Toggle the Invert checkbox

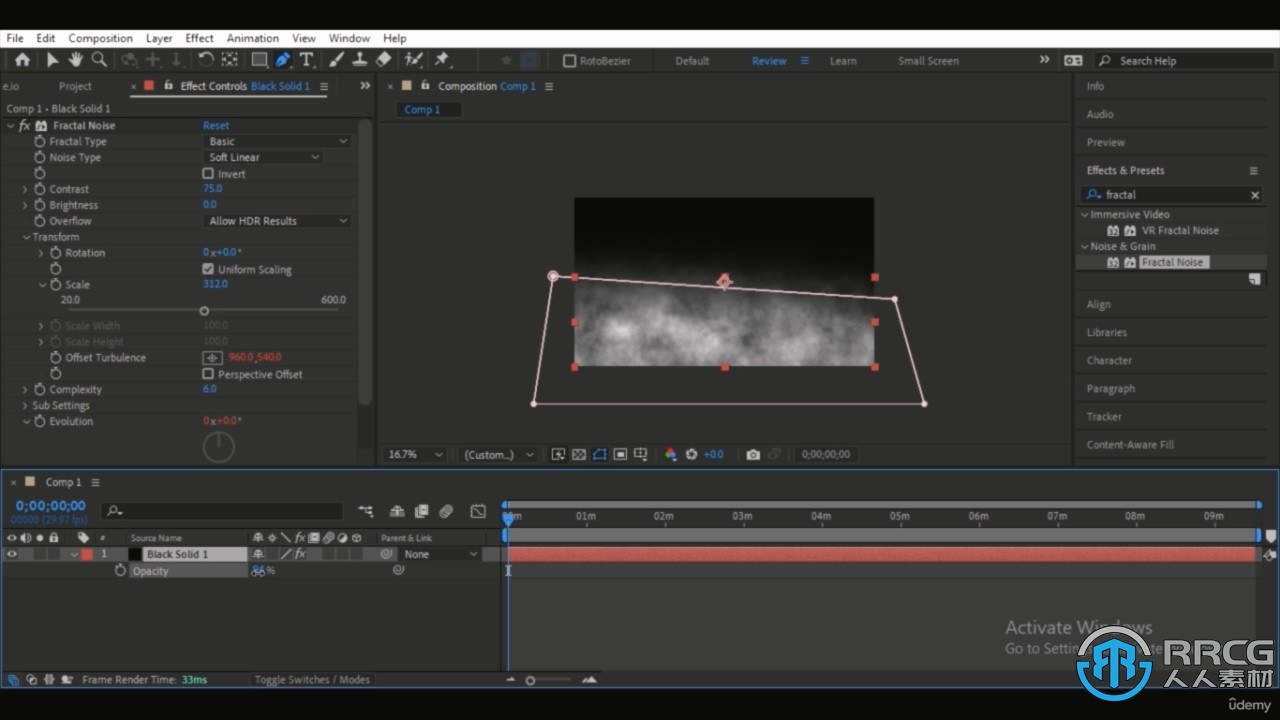tap(208, 173)
